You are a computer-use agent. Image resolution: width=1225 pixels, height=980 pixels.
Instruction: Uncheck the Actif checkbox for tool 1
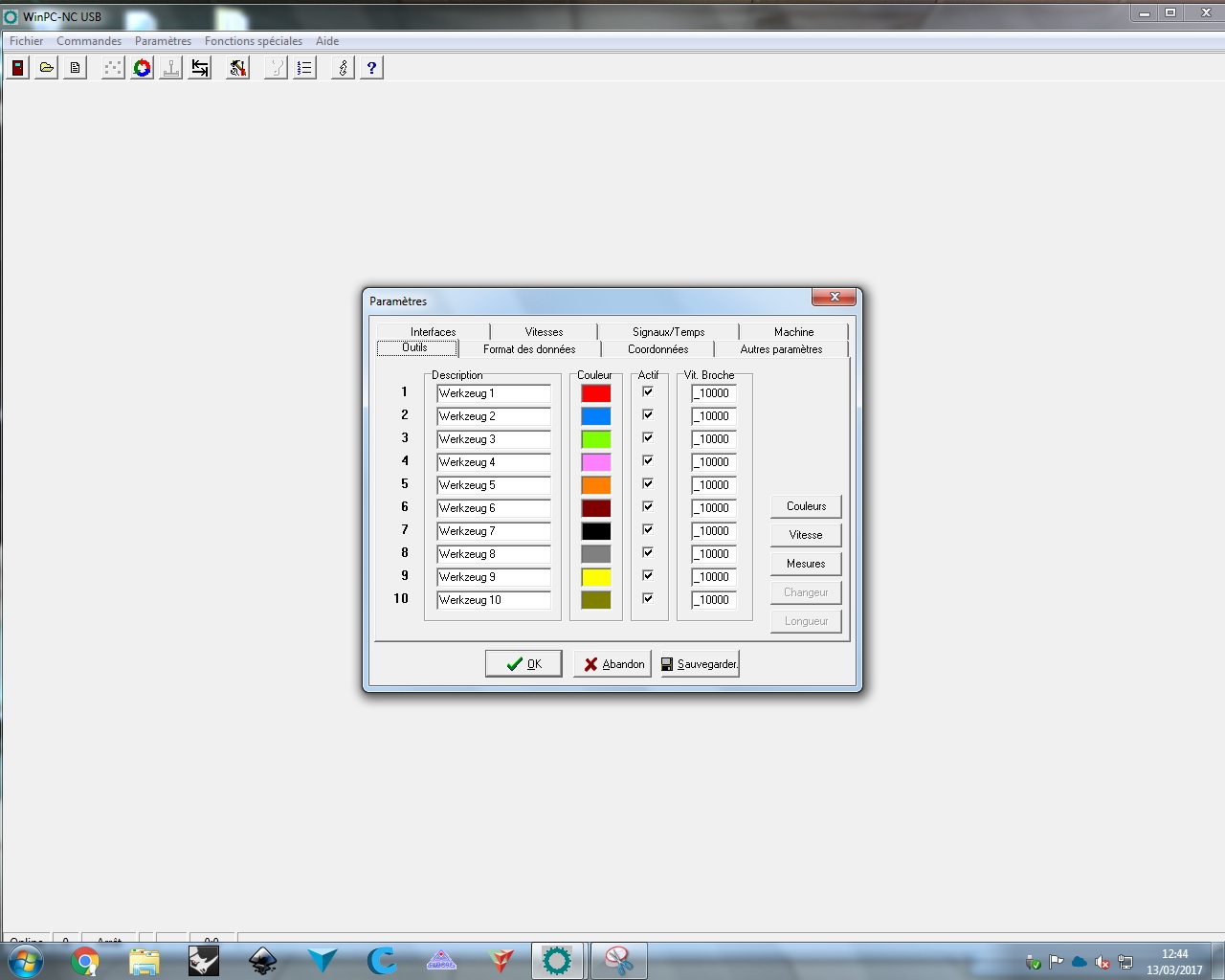[x=648, y=391]
